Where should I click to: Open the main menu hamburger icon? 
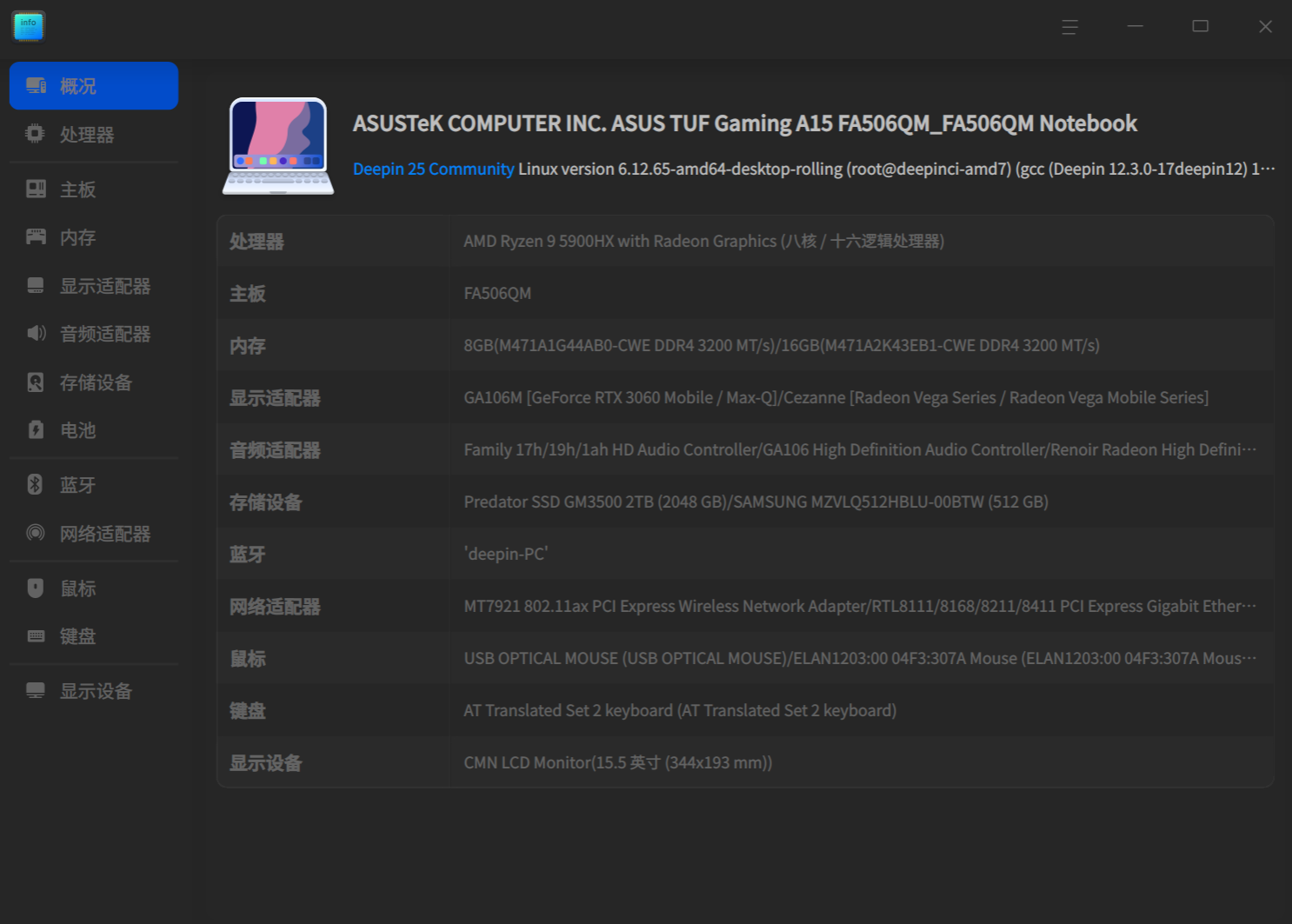pyautogui.click(x=1070, y=27)
